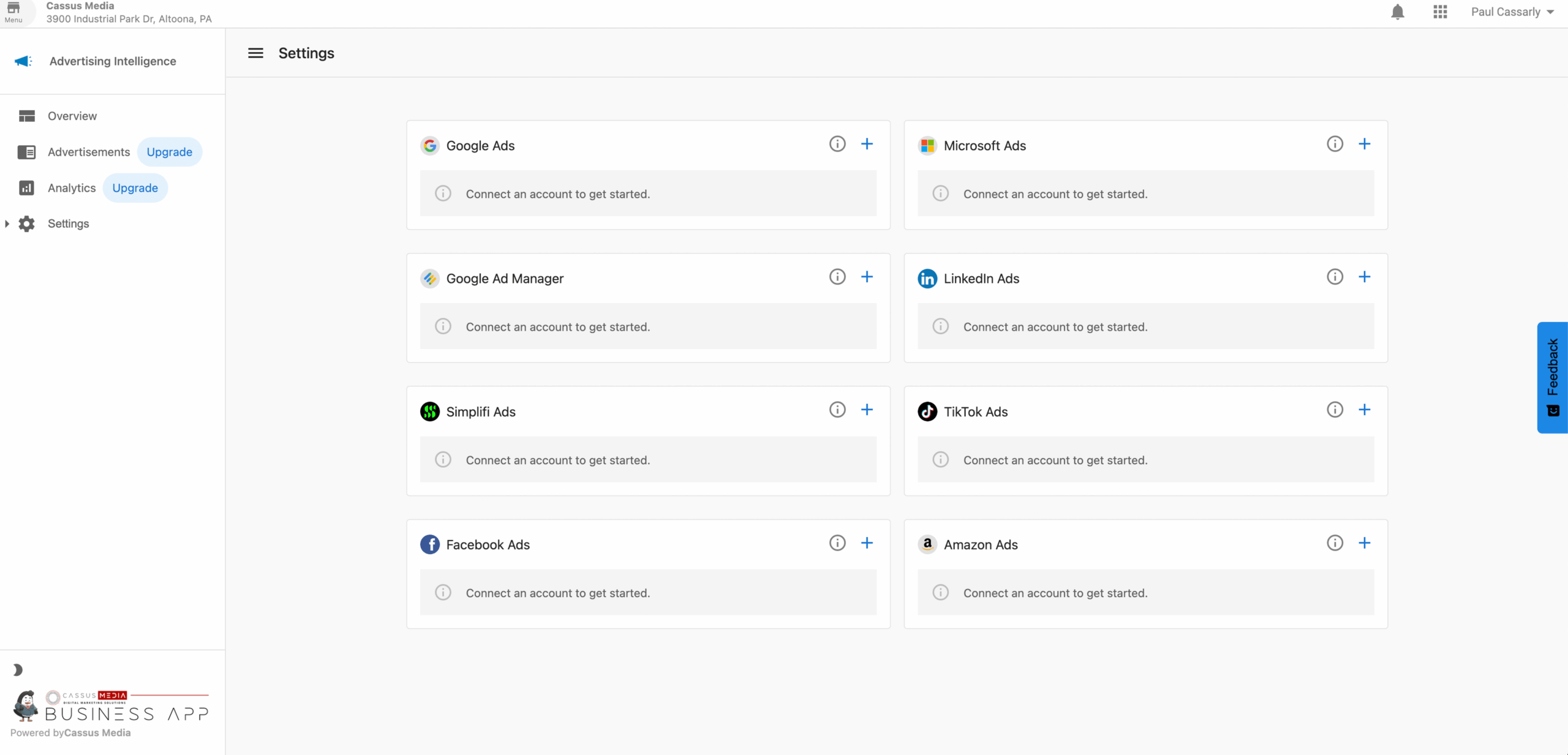Show TikTok Ads info
1568x755 pixels.
1335,410
